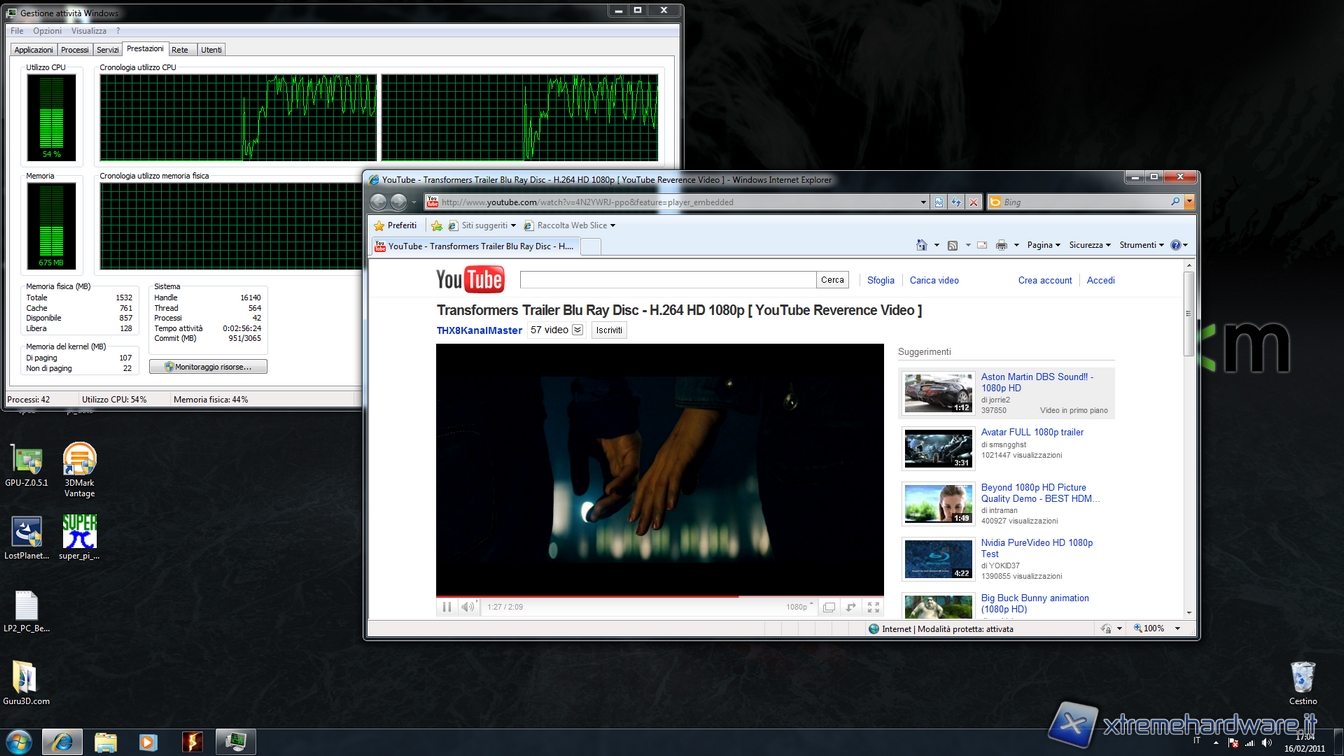The height and width of the screenshot is (756, 1344).
Task: Switch to the Processi tab
Action: click(74, 50)
